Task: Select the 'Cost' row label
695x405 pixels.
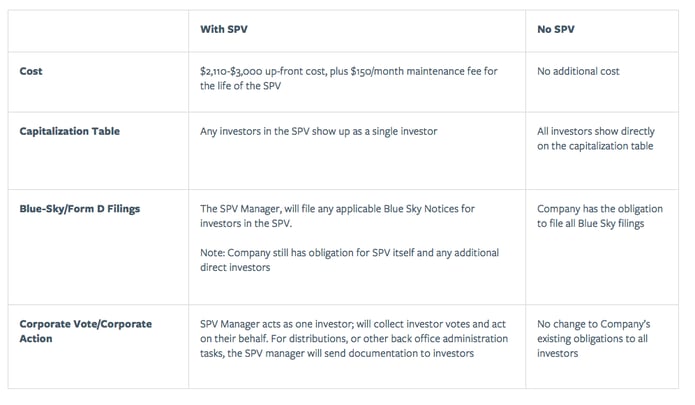Action: click(x=31, y=71)
